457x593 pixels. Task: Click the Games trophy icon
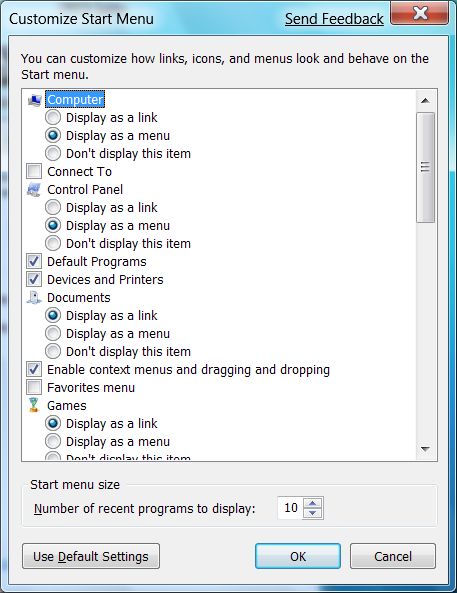point(34,405)
